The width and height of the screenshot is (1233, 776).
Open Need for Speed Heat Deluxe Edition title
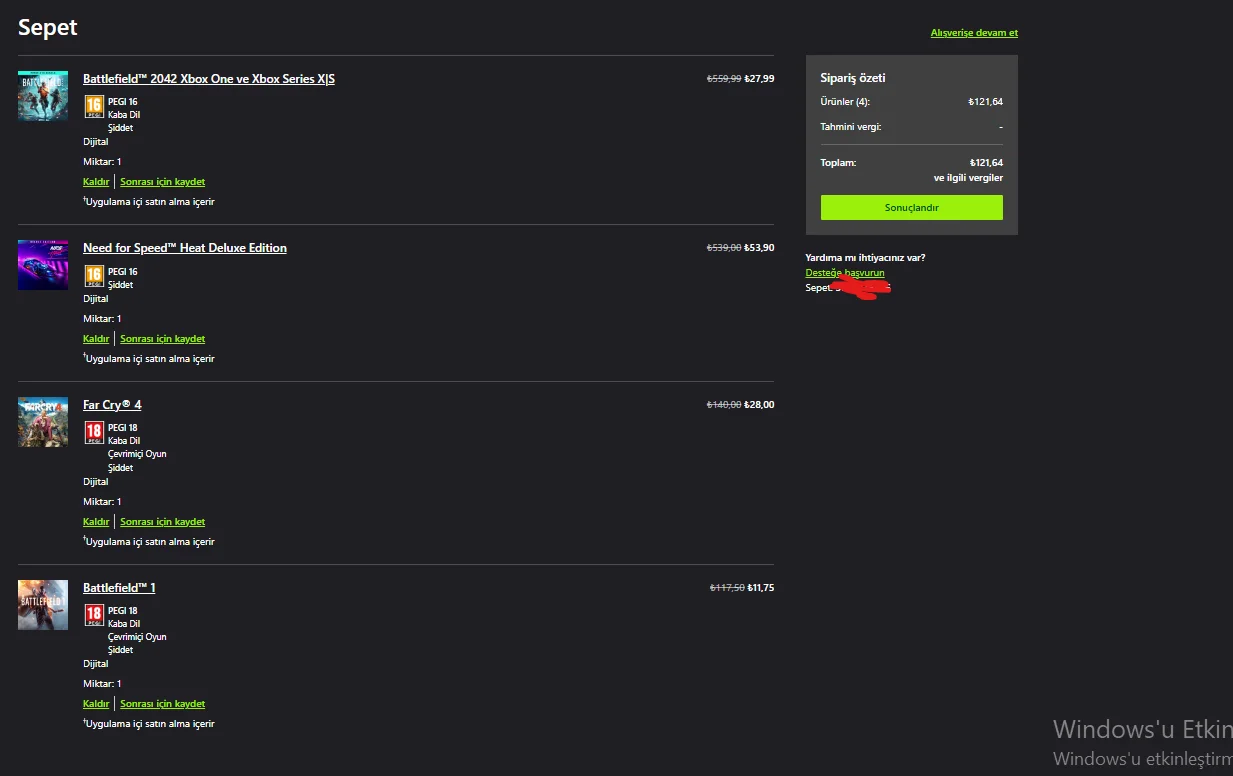[185, 248]
